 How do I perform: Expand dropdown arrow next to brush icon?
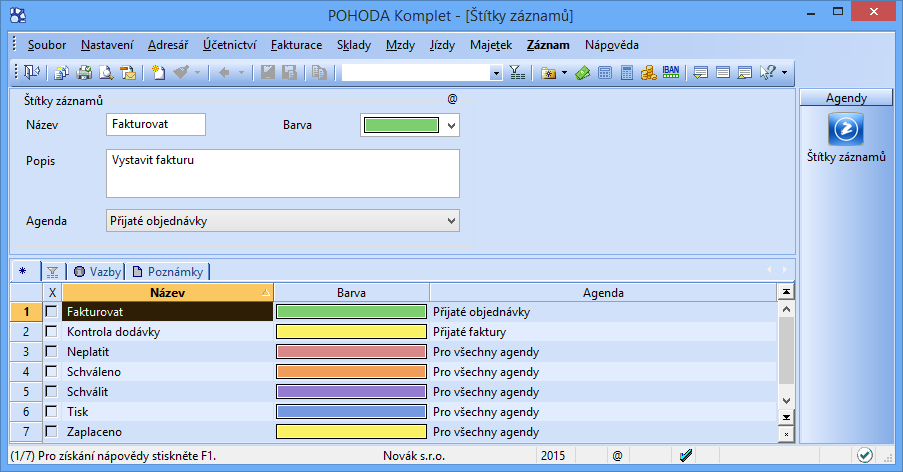point(198,73)
